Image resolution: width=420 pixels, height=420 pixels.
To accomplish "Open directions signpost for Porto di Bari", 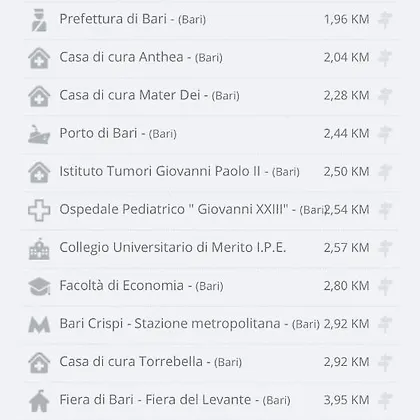I will pyautogui.click(x=385, y=134).
